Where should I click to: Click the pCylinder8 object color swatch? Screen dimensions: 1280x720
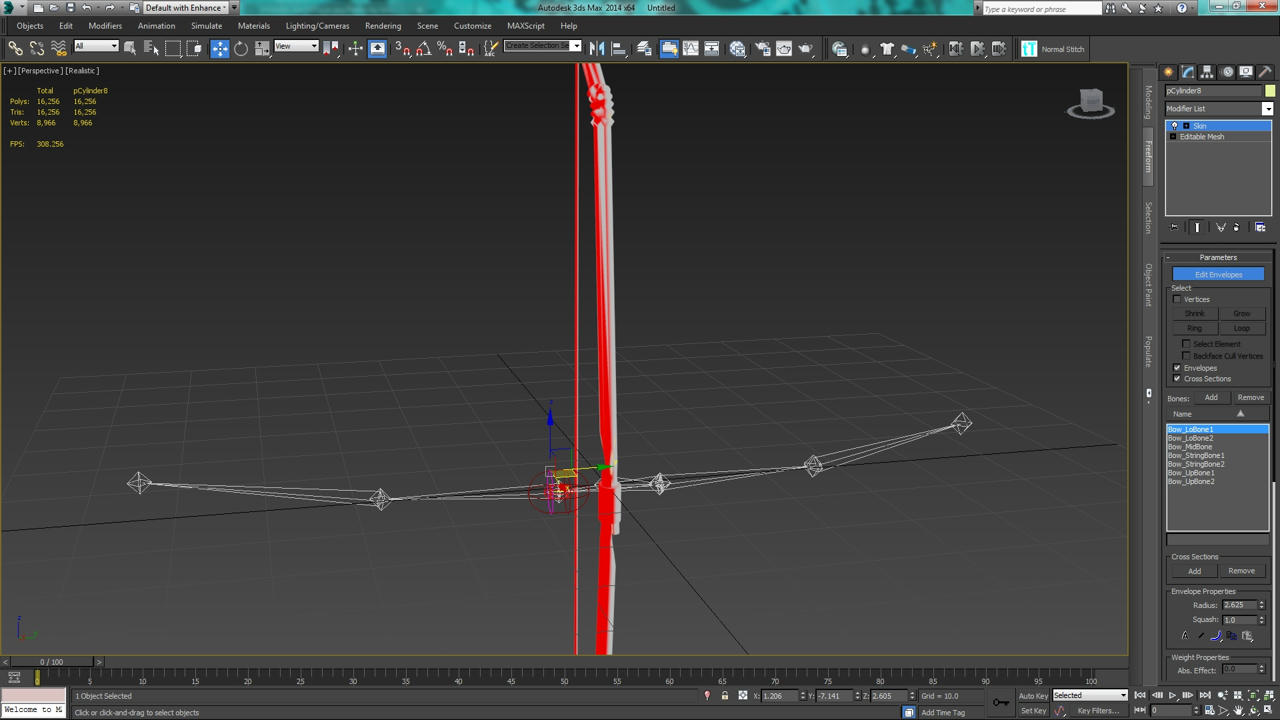(1269, 90)
